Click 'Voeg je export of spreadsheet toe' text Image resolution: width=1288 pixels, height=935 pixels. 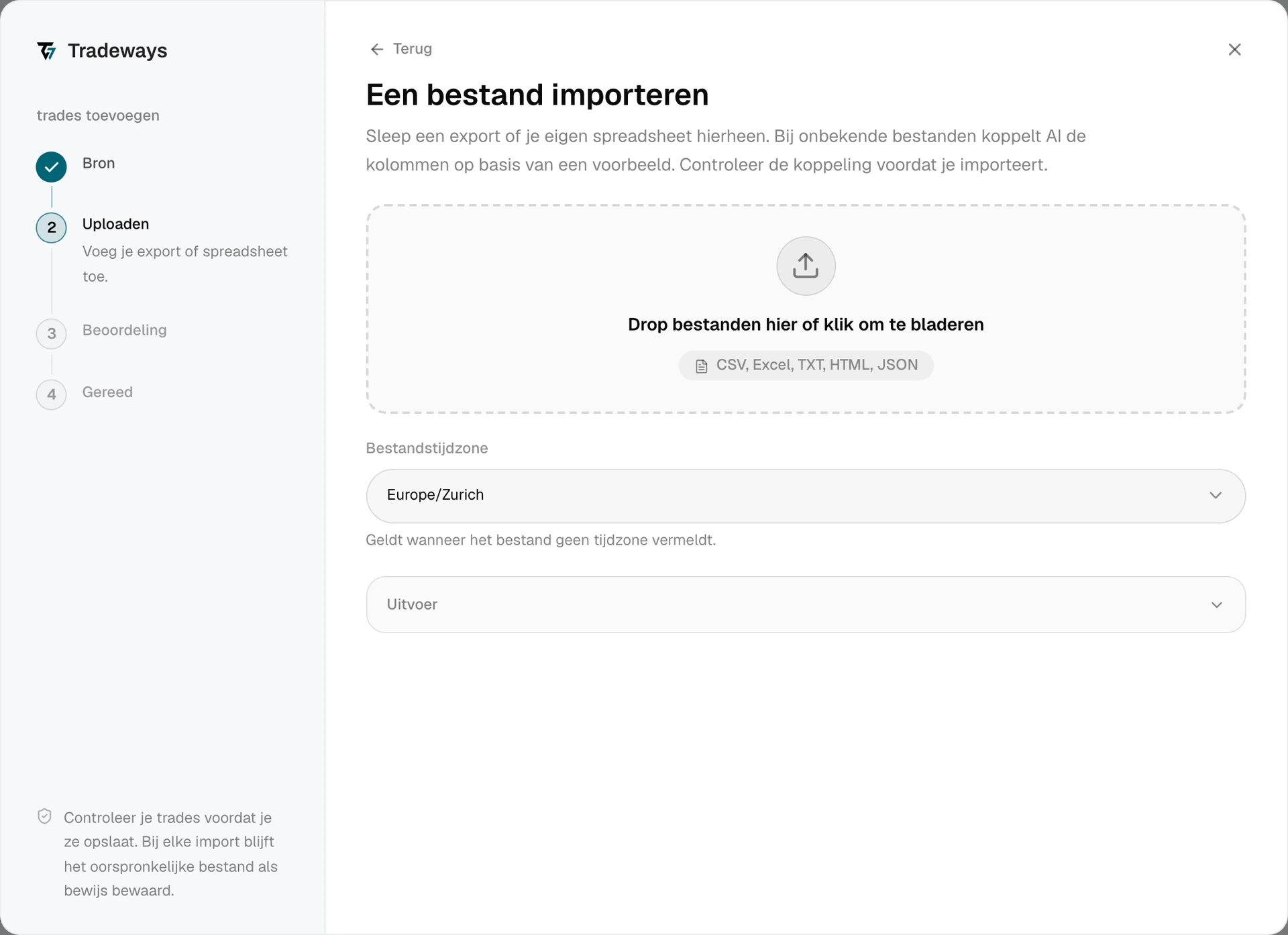point(185,264)
